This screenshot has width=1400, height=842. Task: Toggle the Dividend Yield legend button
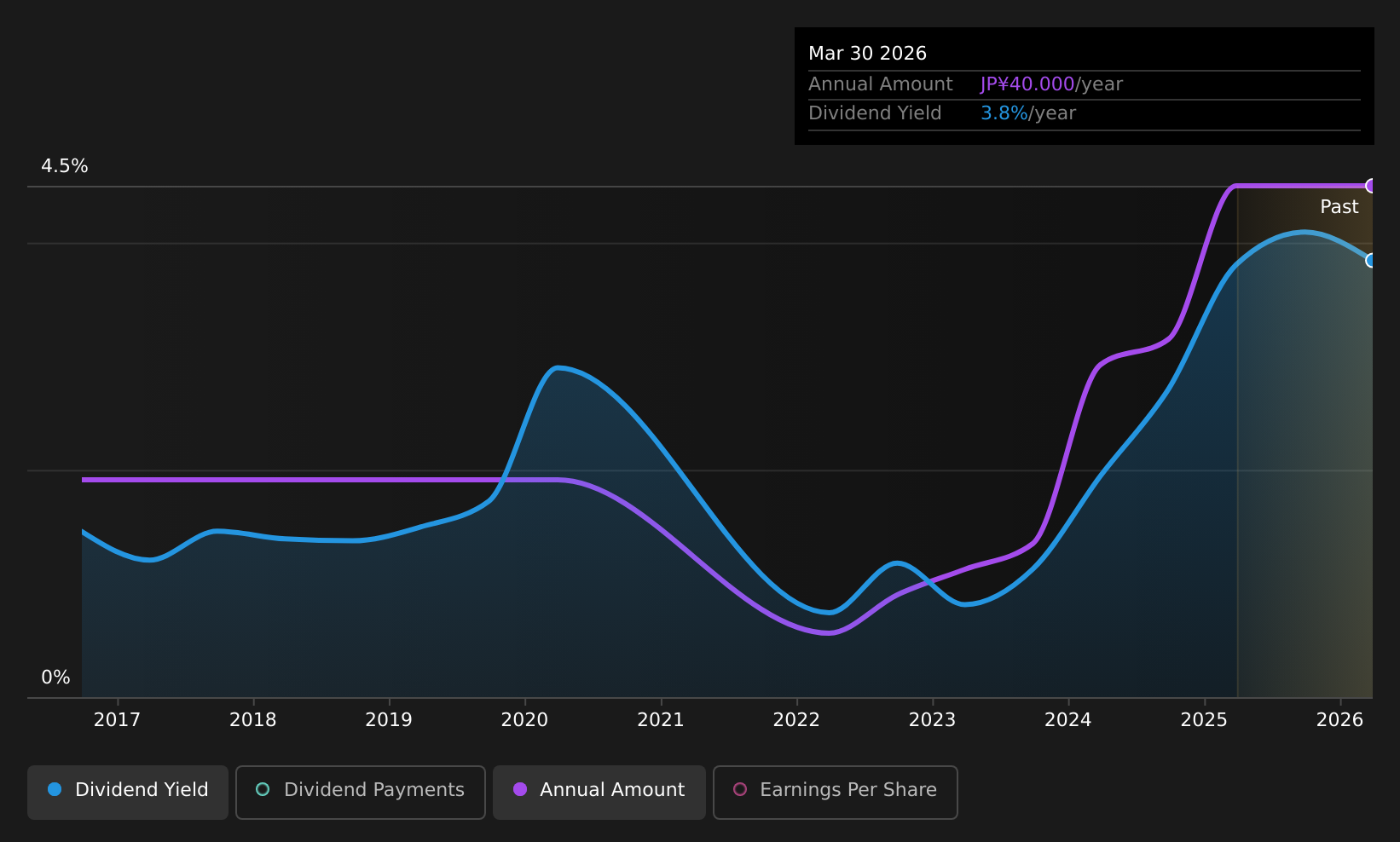pos(128,792)
